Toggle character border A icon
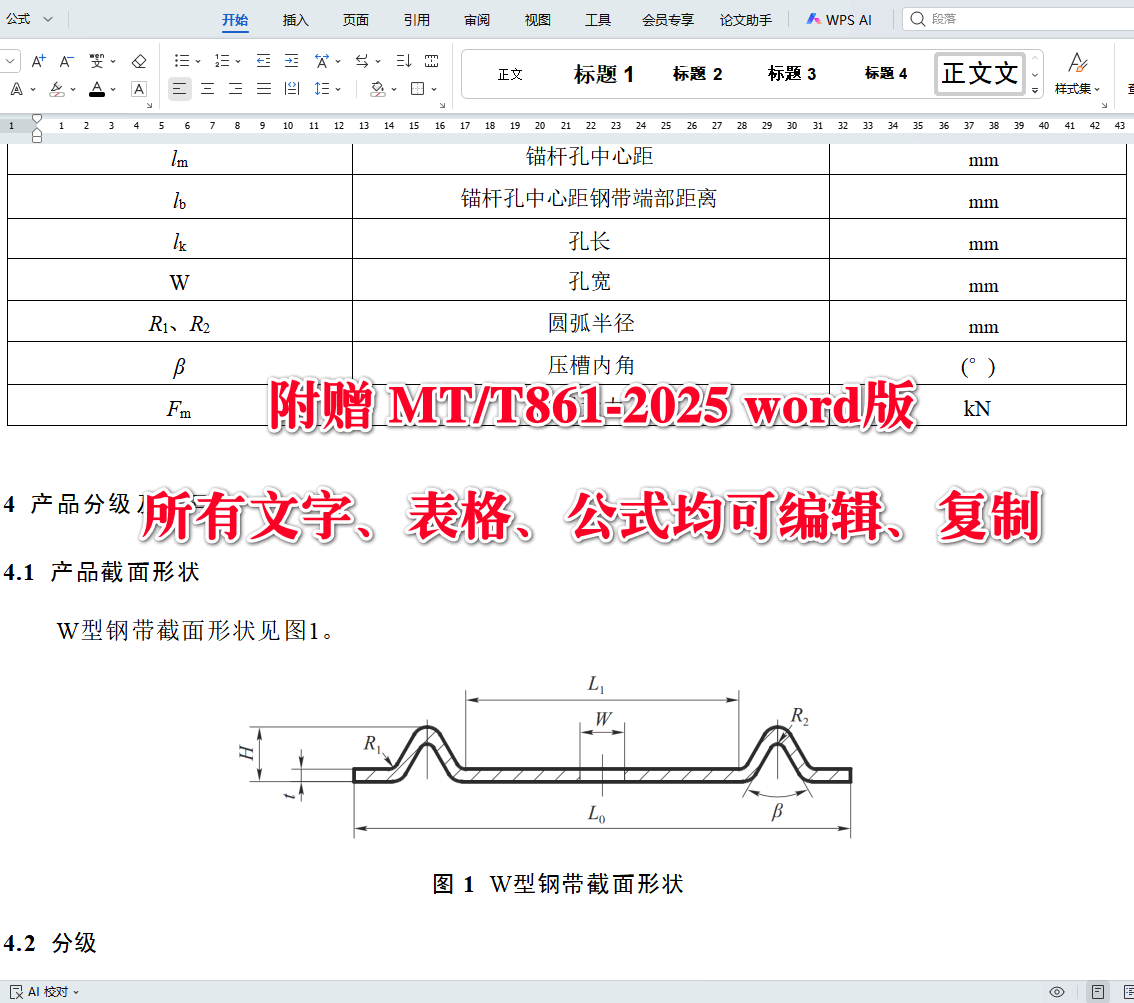Viewport: 1134px width, 1003px height. pos(139,89)
